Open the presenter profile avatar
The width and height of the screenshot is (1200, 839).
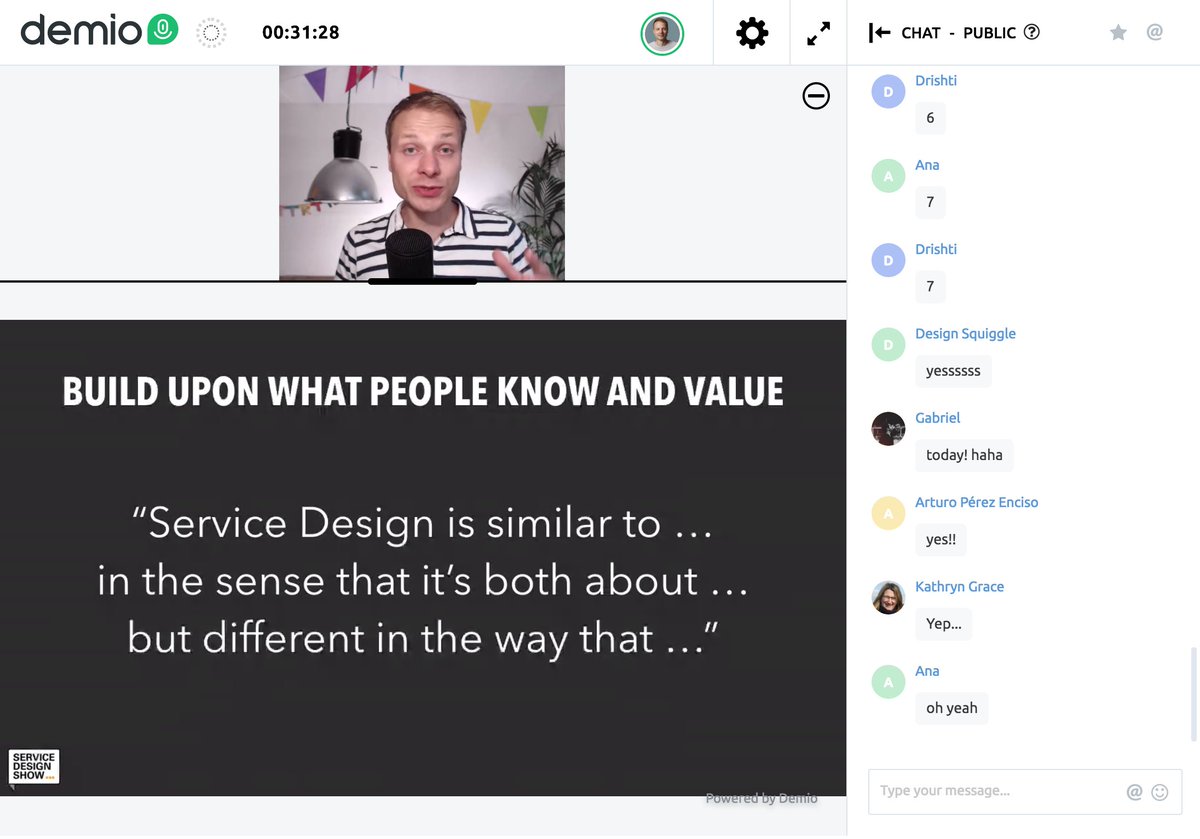pyautogui.click(x=662, y=34)
